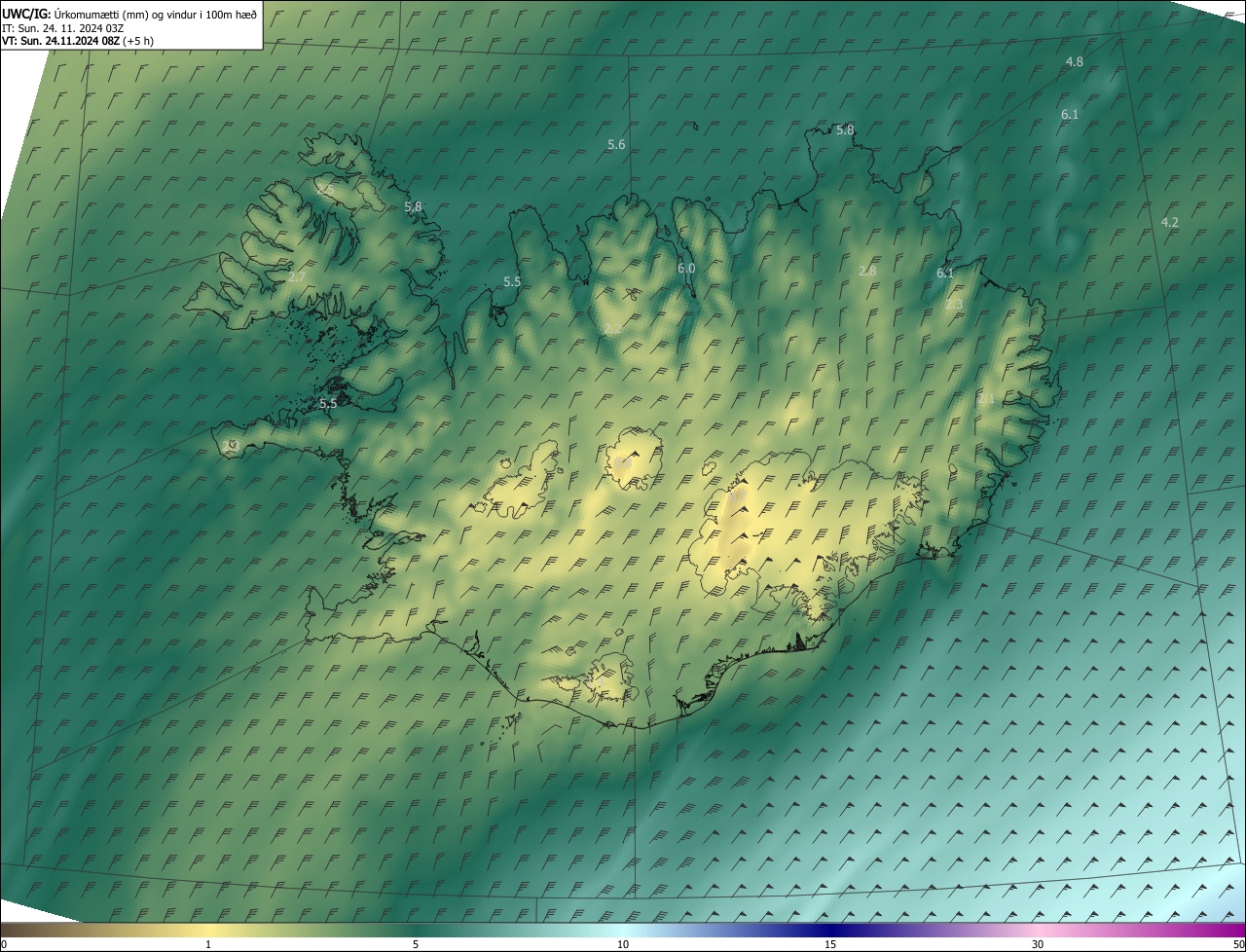This screenshot has width=1246, height=952.
Task: Click the 1 tick label on the color scale
Action: pyautogui.click(x=208, y=945)
